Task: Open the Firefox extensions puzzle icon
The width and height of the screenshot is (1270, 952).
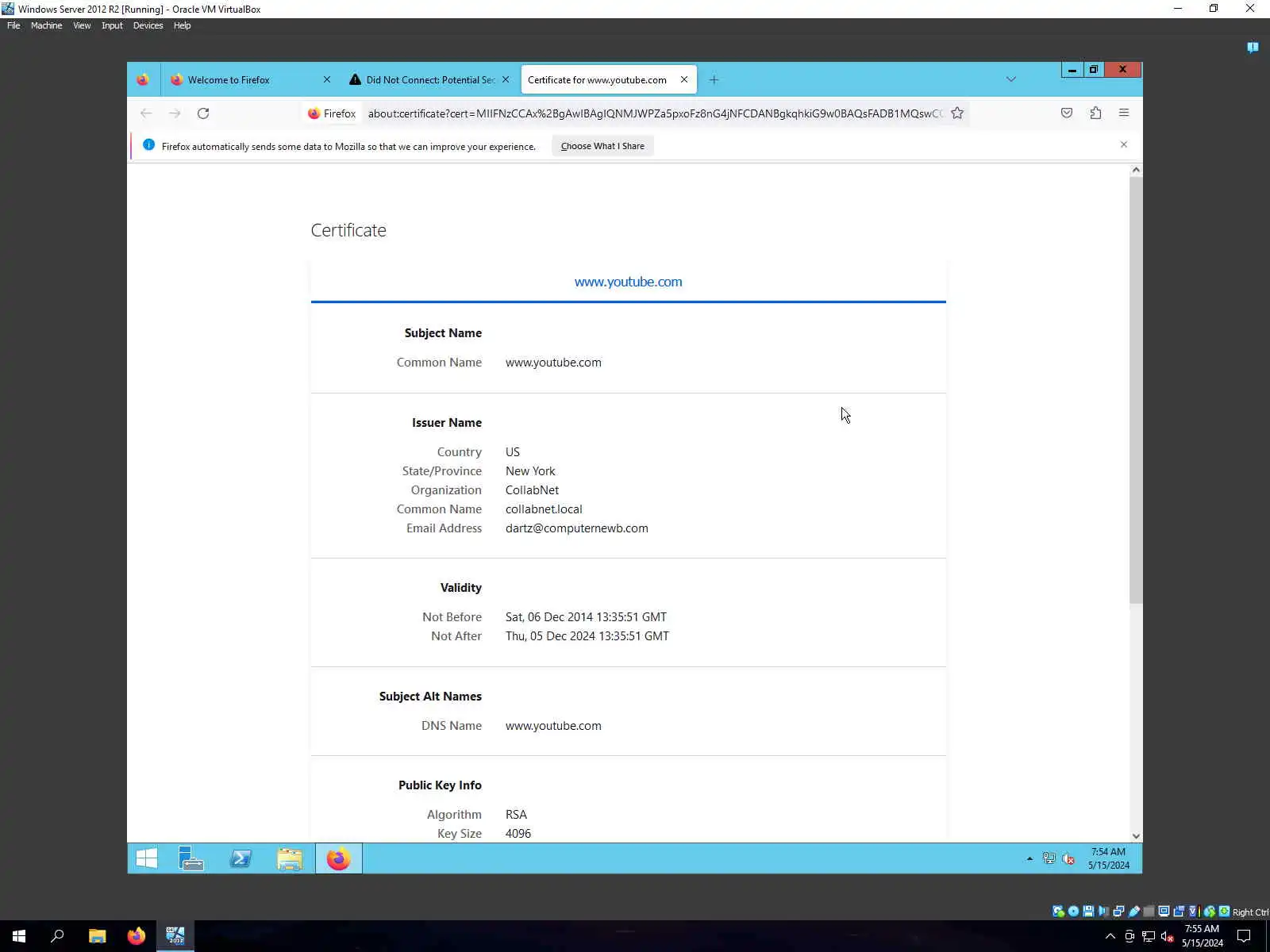Action: (x=1095, y=113)
